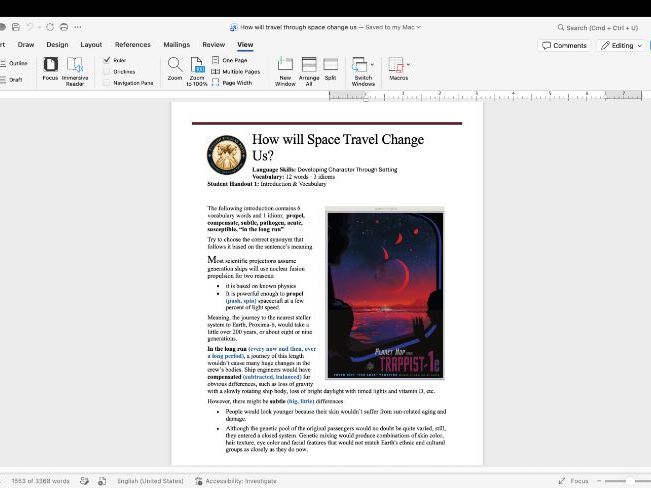Select the TRAPPIST-1e poster image
Screen dimensions: 651x488
click(385, 293)
